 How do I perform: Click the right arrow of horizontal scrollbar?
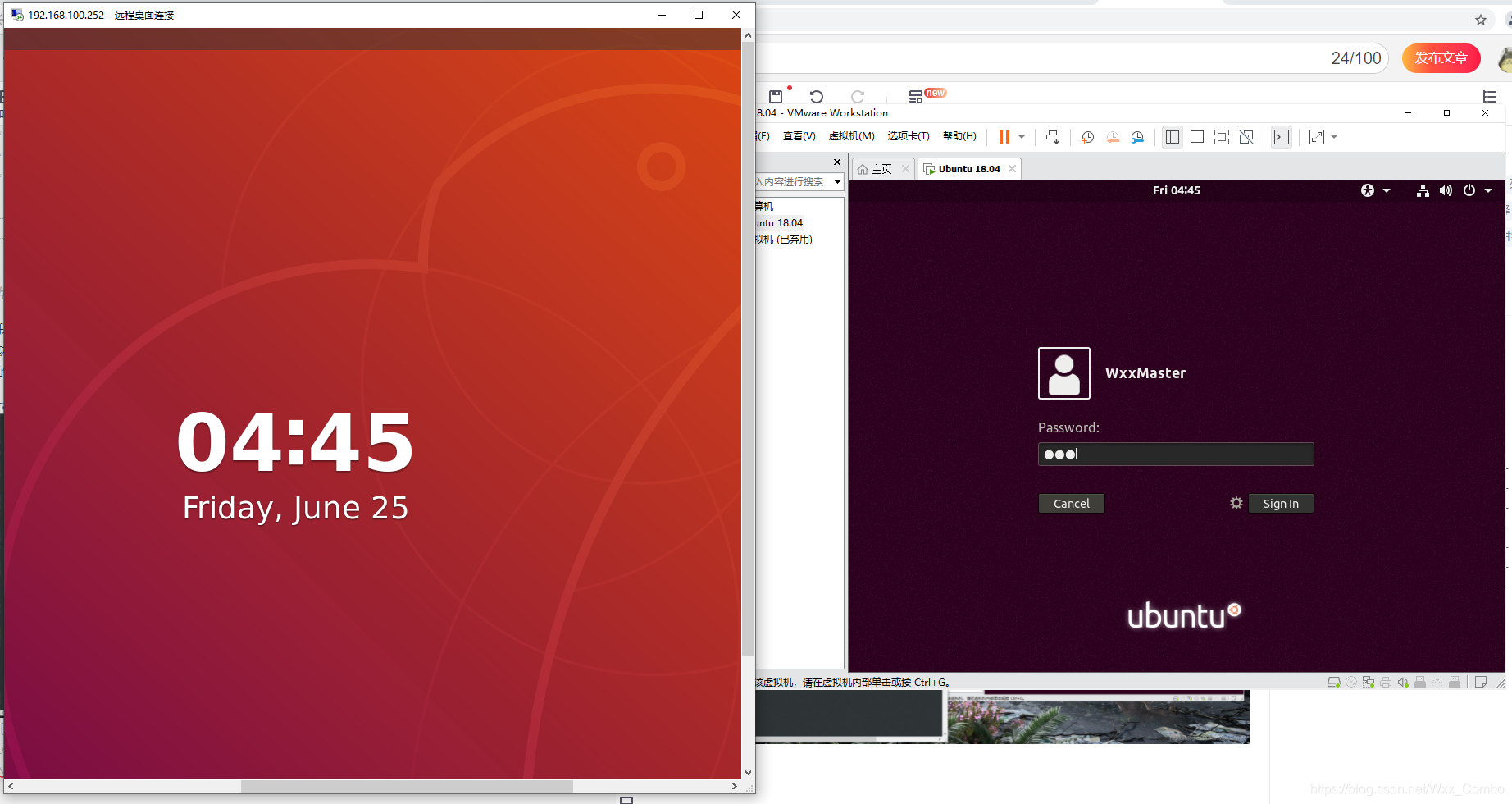(734, 786)
